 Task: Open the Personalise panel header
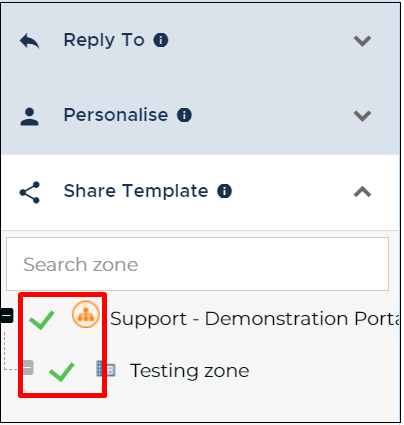(200, 116)
